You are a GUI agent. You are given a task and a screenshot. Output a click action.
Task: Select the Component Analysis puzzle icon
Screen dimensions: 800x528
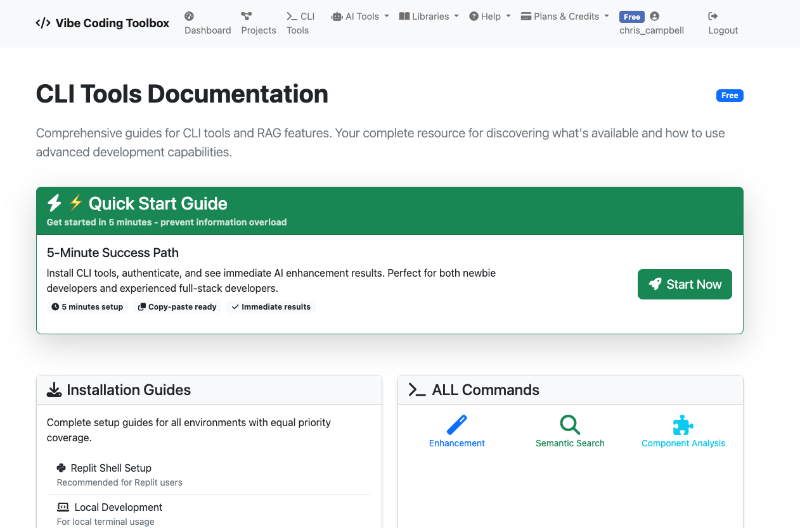click(x=683, y=424)
